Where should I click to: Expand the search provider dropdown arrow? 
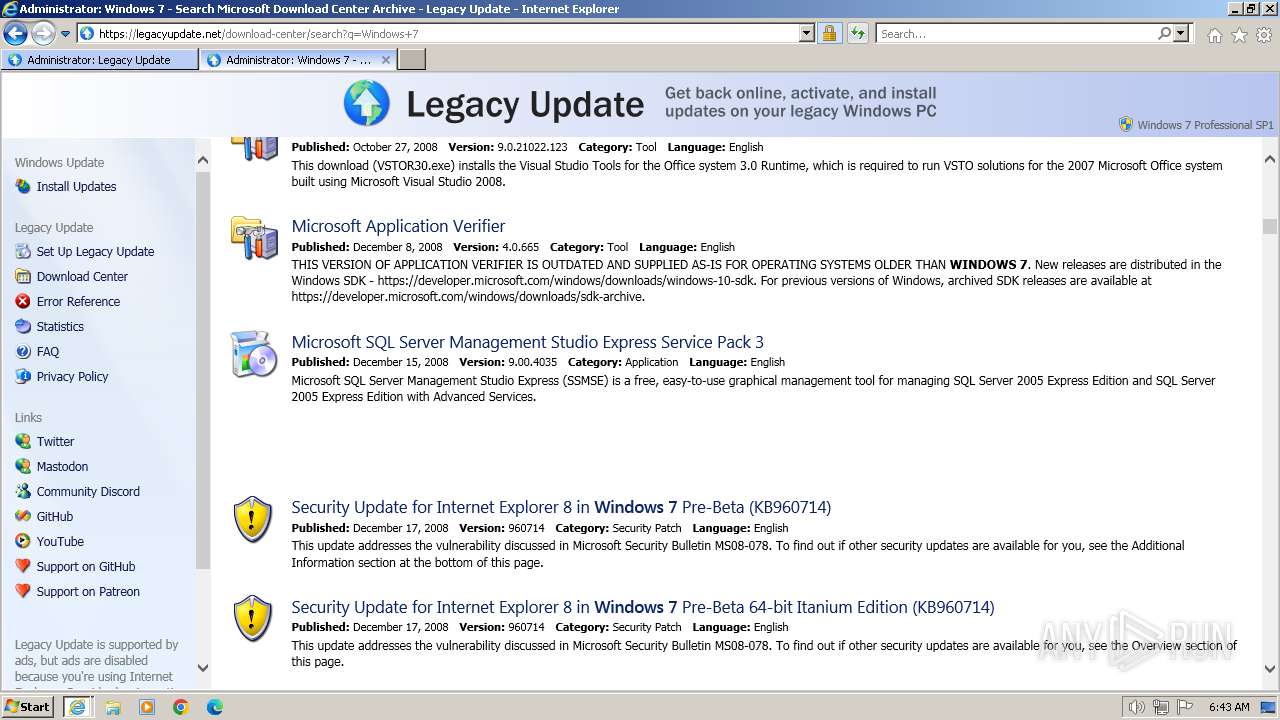coord(1181,33)
